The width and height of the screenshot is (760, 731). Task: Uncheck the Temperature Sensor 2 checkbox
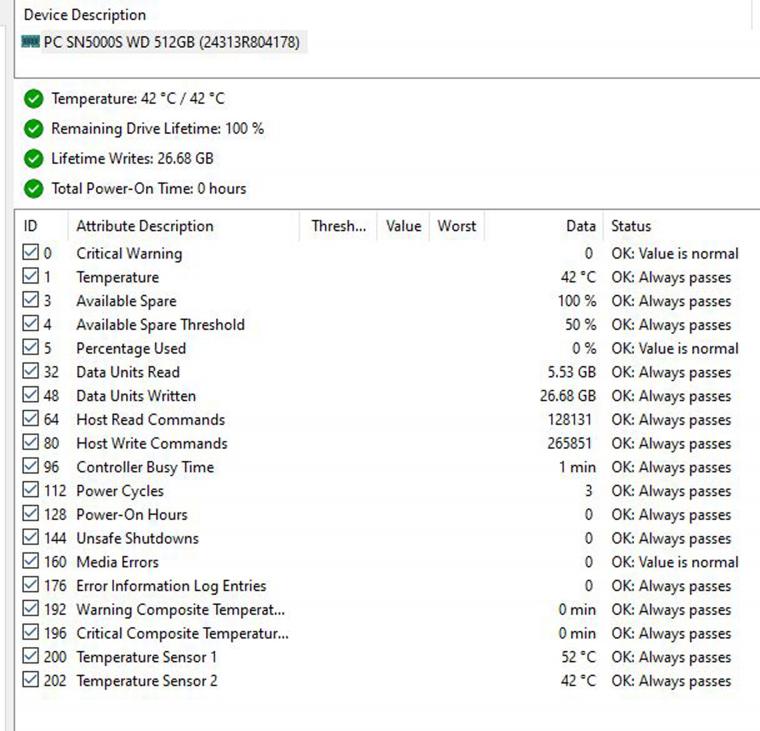30,681
